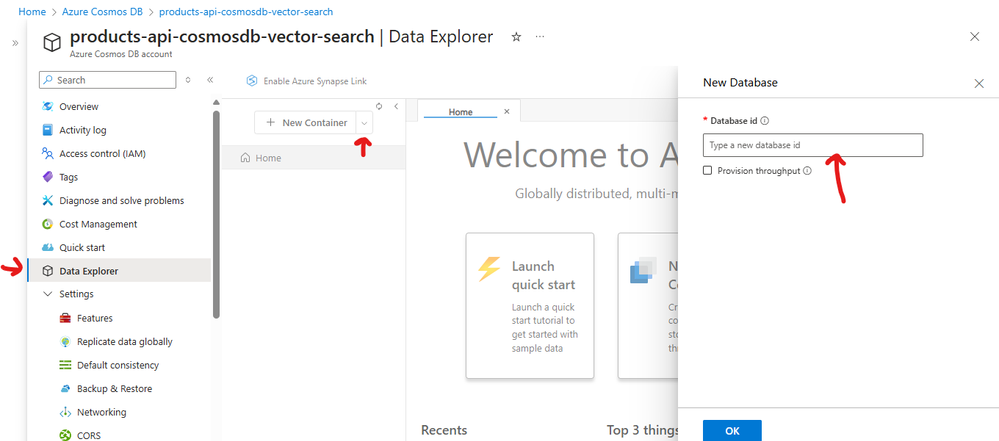
Task: Go to Azure Cosmos DB breadcrumb
Action: tap(103, 11)
